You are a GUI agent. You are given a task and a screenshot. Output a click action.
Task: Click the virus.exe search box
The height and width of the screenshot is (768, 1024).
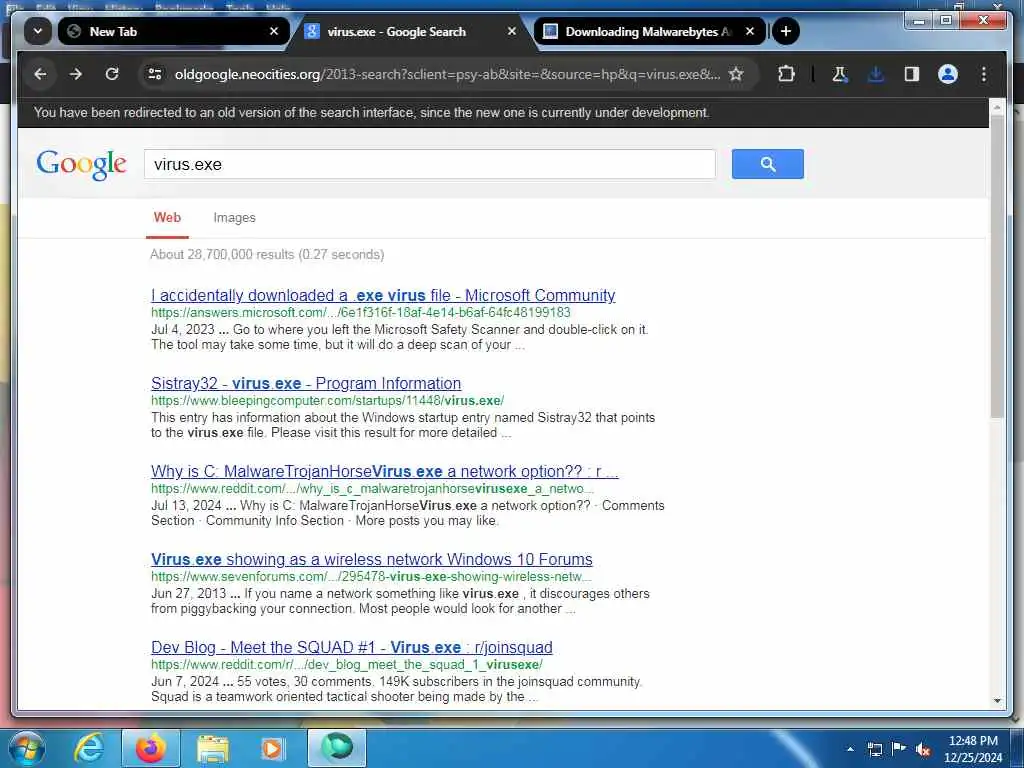[430, 165]
